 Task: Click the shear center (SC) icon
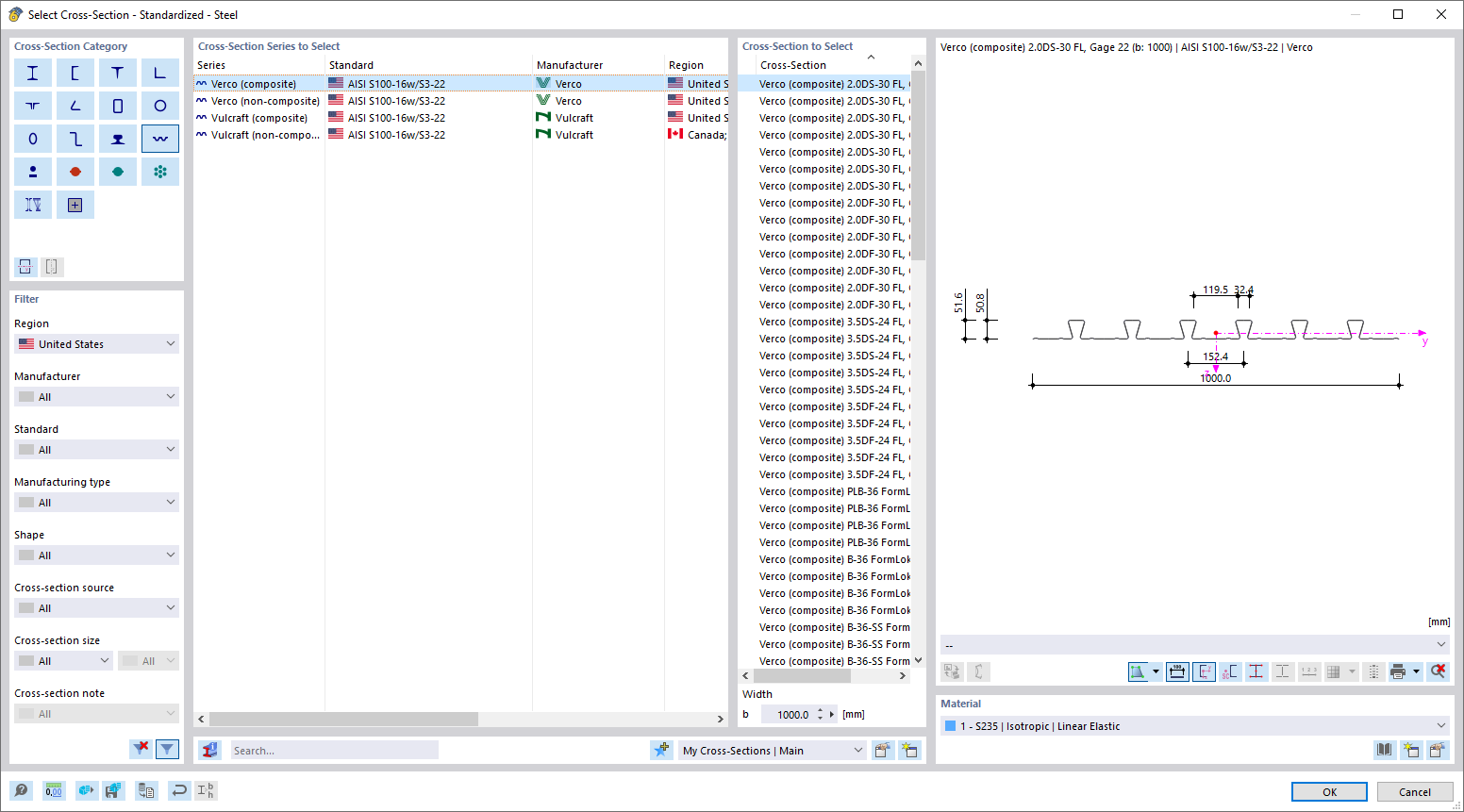(x=1229, y=671)
